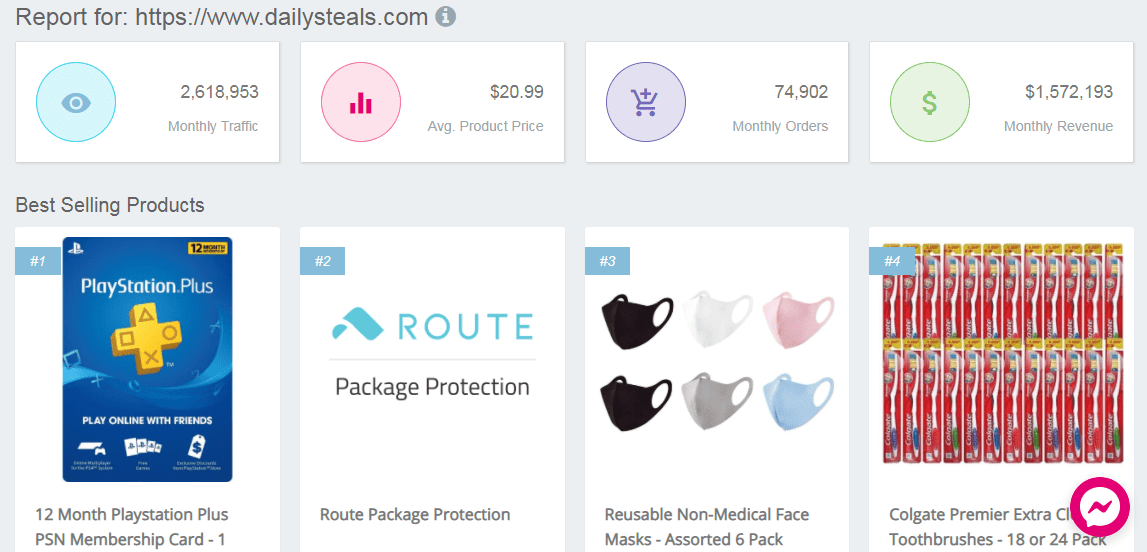The height and width of the screenshot is (552, 1147).
Task: Click the shopping cart Monthly Orders icon
Action: [x=645, y=102]
